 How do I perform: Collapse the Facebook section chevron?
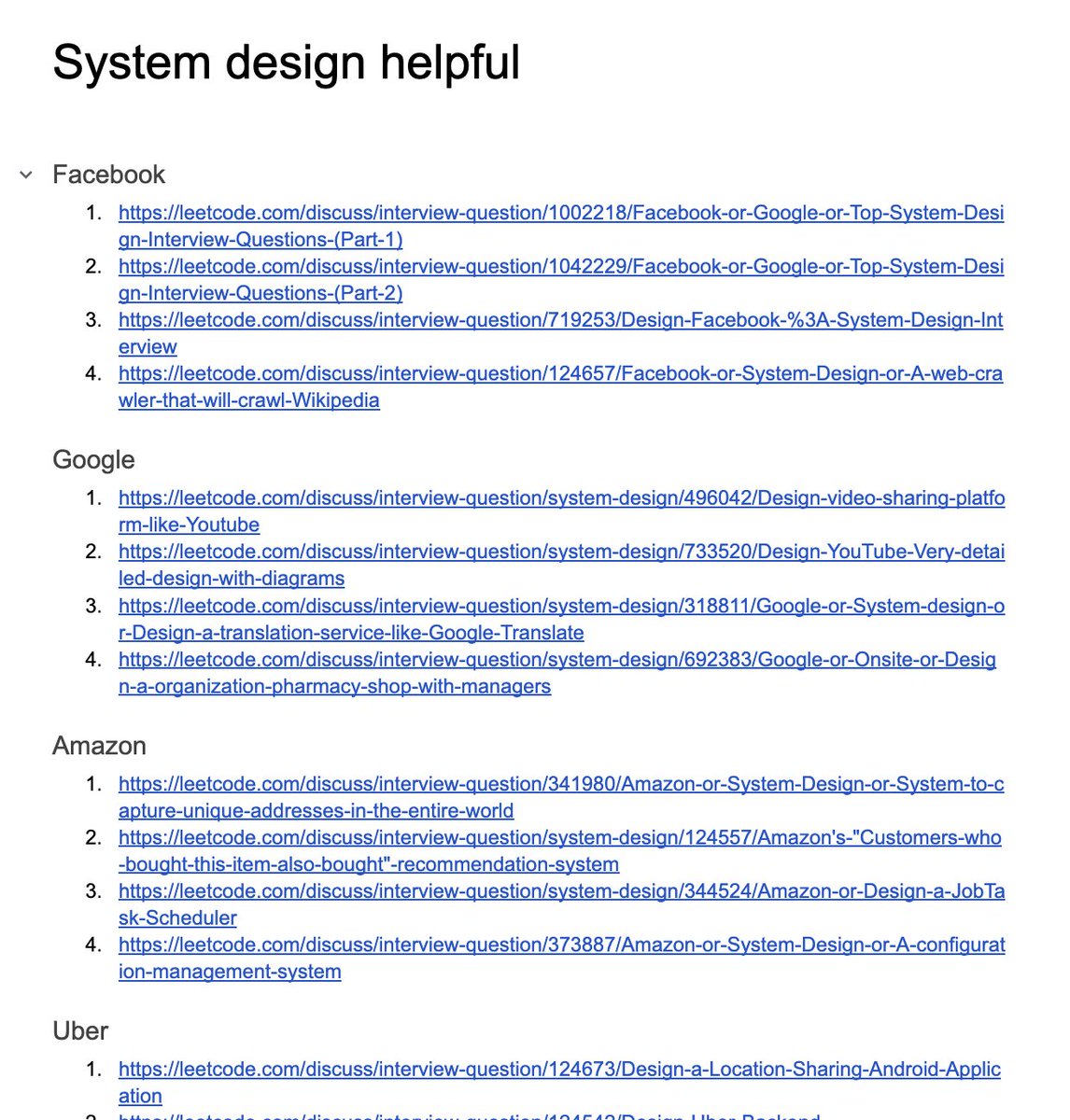(26, 175)
